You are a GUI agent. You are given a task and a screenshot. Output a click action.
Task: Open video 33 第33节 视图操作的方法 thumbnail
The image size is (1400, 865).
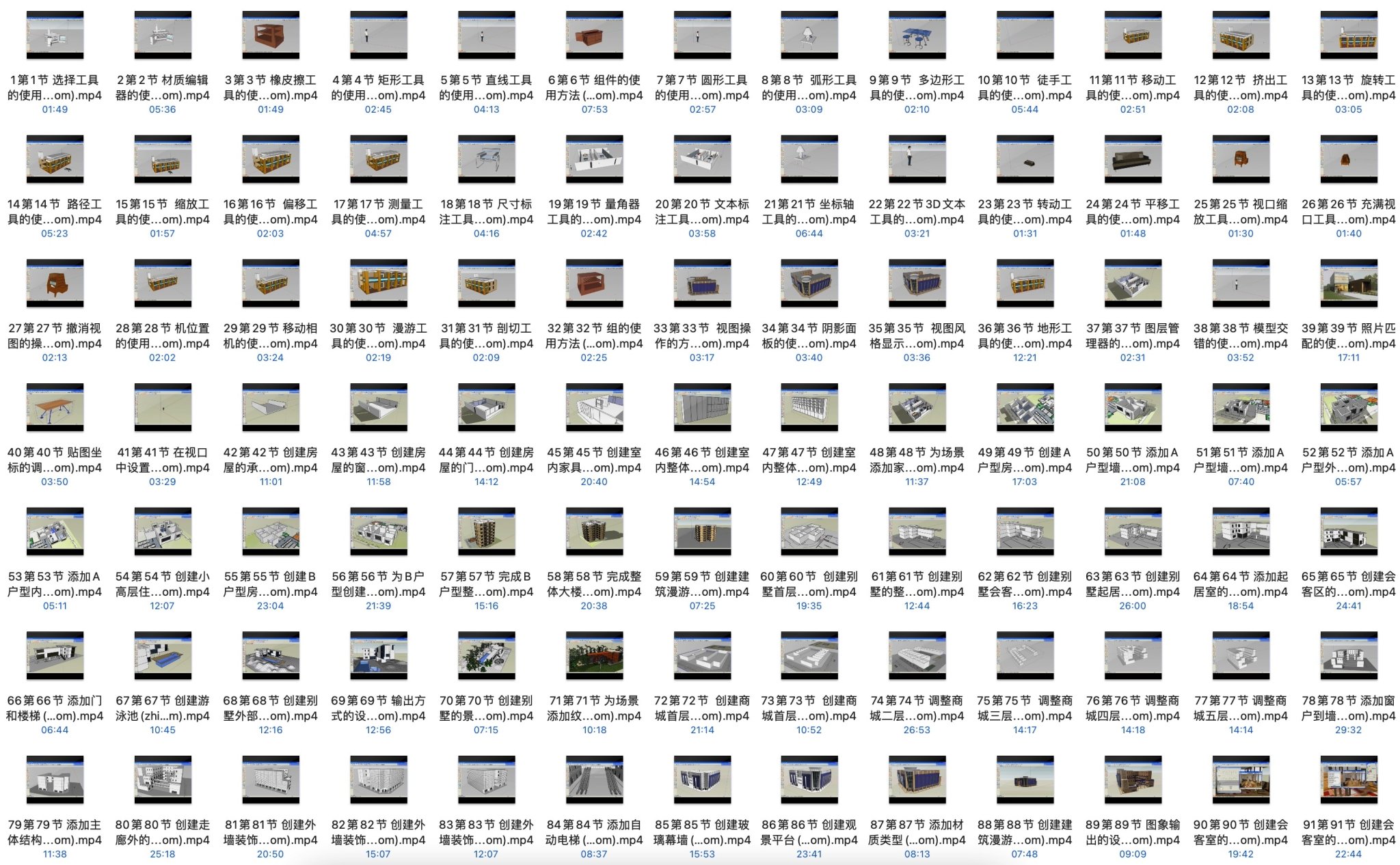(x=702, y=284)
